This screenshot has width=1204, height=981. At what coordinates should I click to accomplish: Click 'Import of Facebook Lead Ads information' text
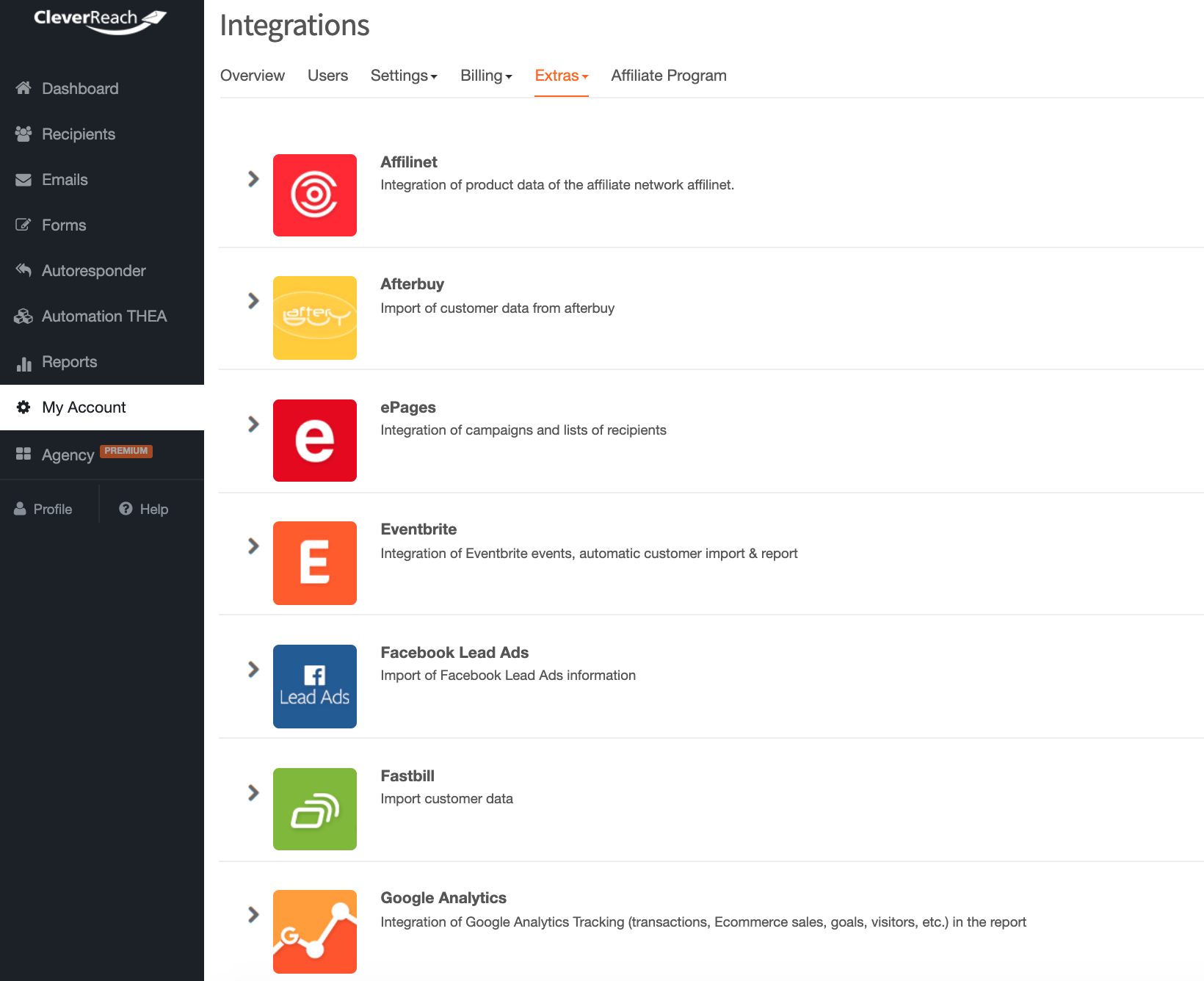pos(508,676)
